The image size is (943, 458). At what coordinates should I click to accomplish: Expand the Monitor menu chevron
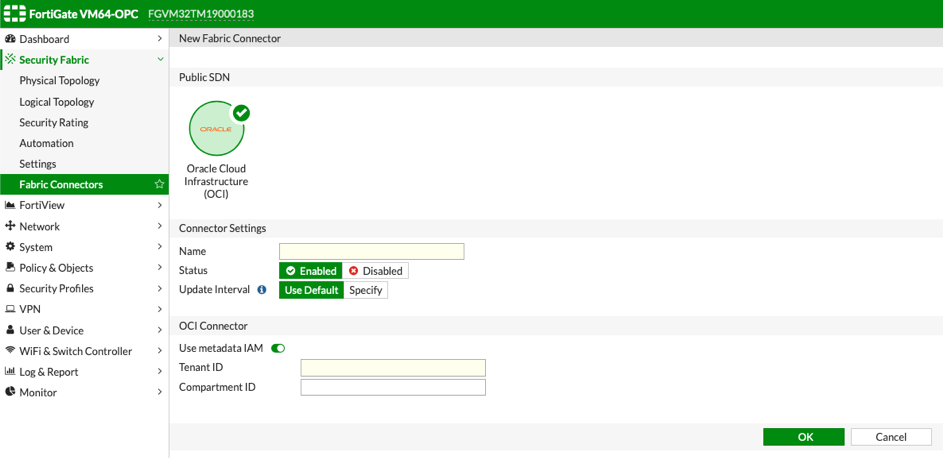[x=159, y=392]
